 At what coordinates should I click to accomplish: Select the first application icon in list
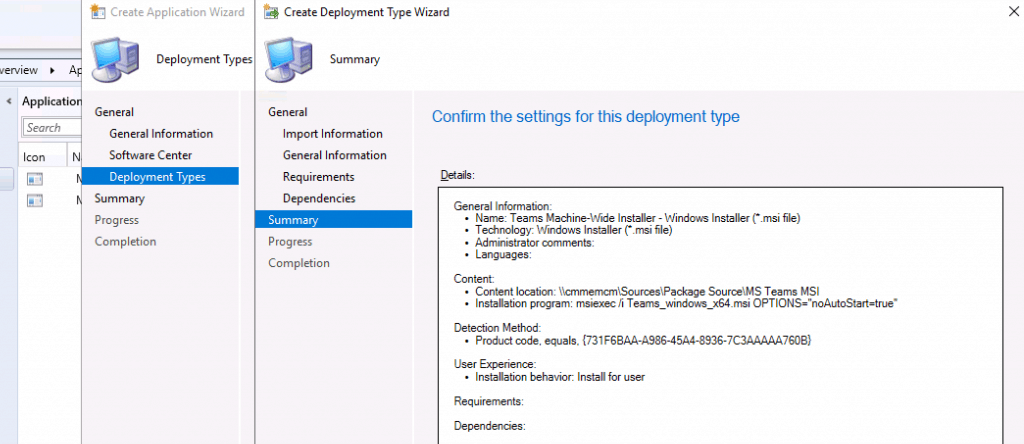tap(35, 180)
